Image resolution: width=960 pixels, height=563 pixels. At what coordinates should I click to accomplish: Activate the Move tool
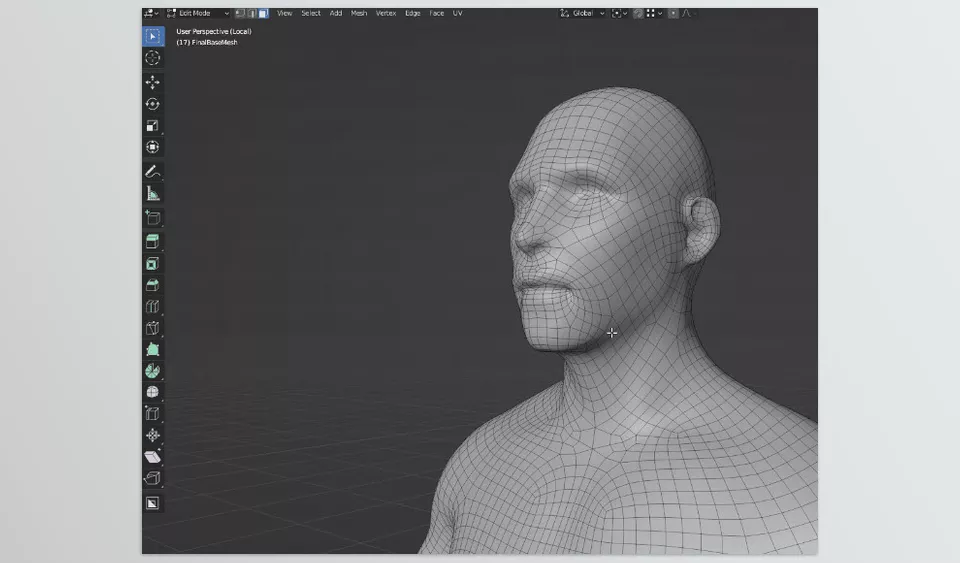[x=153, y=82]
